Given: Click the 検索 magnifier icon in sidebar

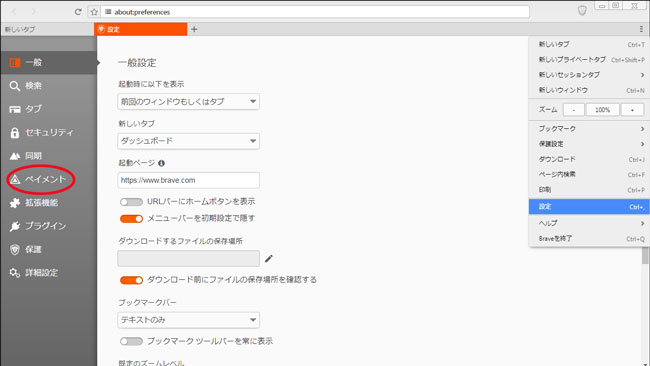Looking at the screenshot, I should [x=15, y=86].
